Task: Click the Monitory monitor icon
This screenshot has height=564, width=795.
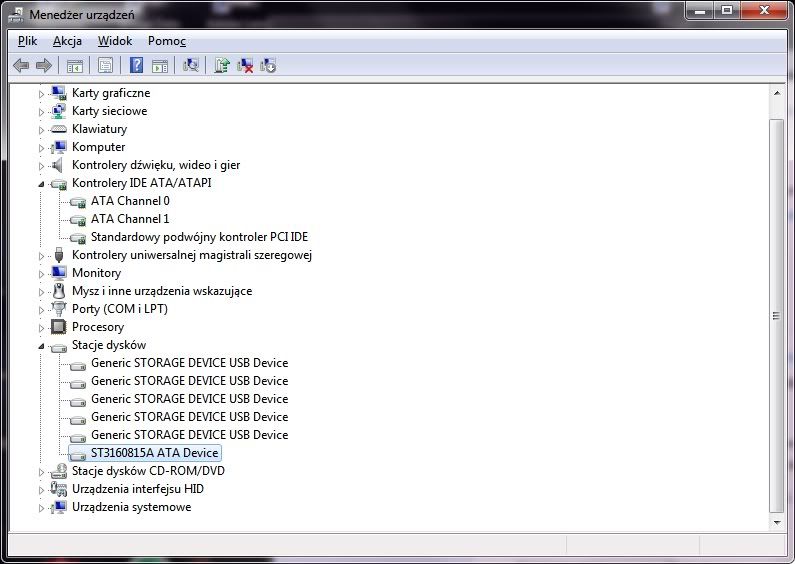Action: pos(59,273)
